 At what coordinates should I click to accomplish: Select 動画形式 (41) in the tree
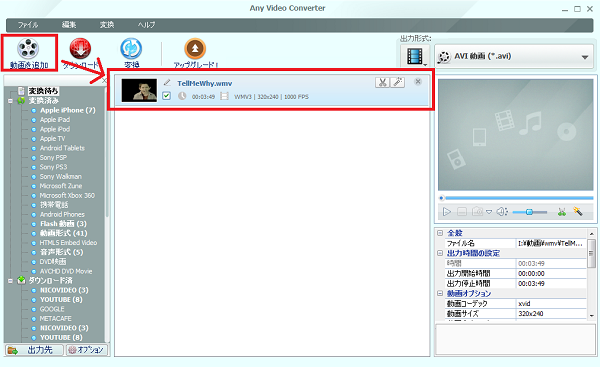(x=64, y=233)
